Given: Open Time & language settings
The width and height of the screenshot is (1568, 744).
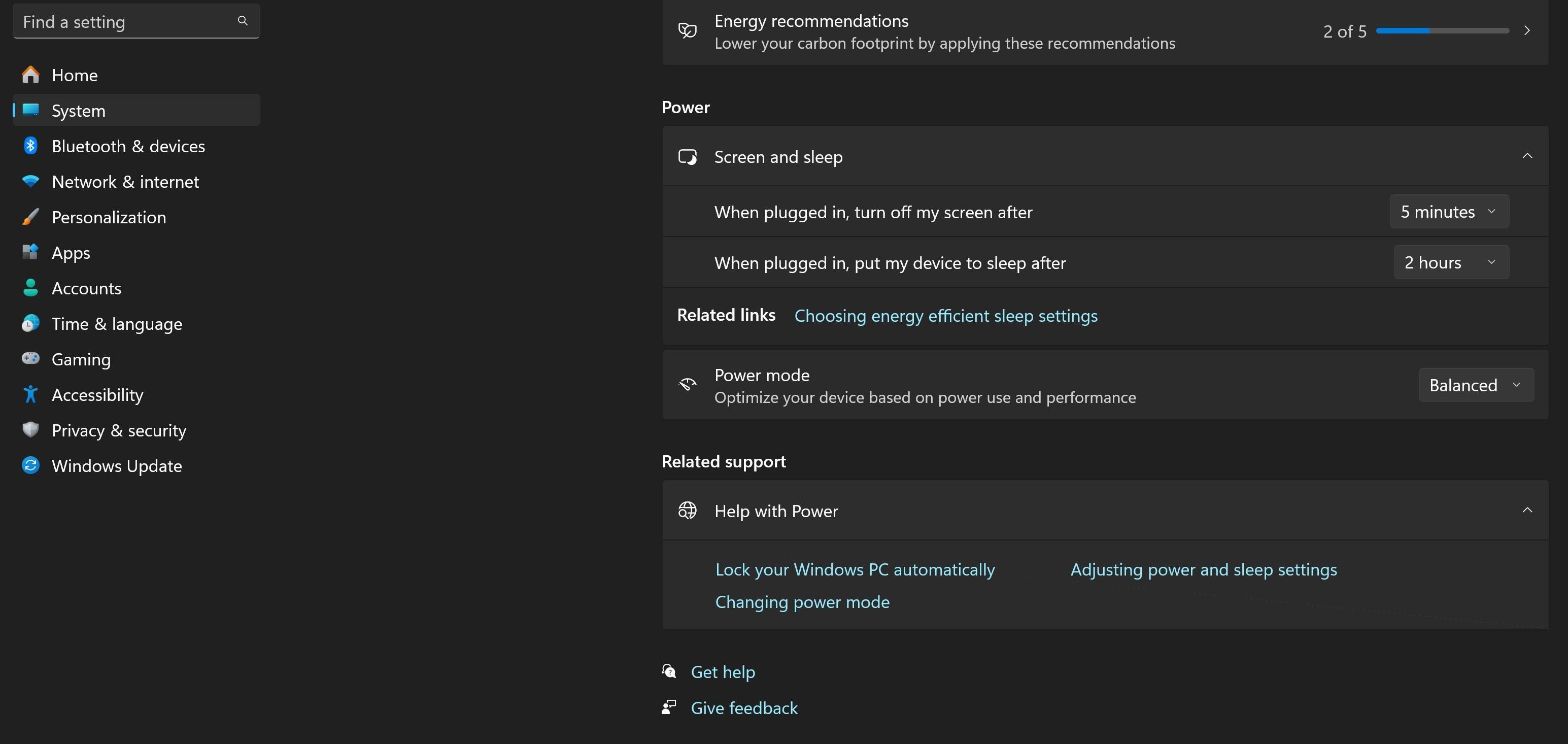Looking at the screenshot, I should pos(117,324).
